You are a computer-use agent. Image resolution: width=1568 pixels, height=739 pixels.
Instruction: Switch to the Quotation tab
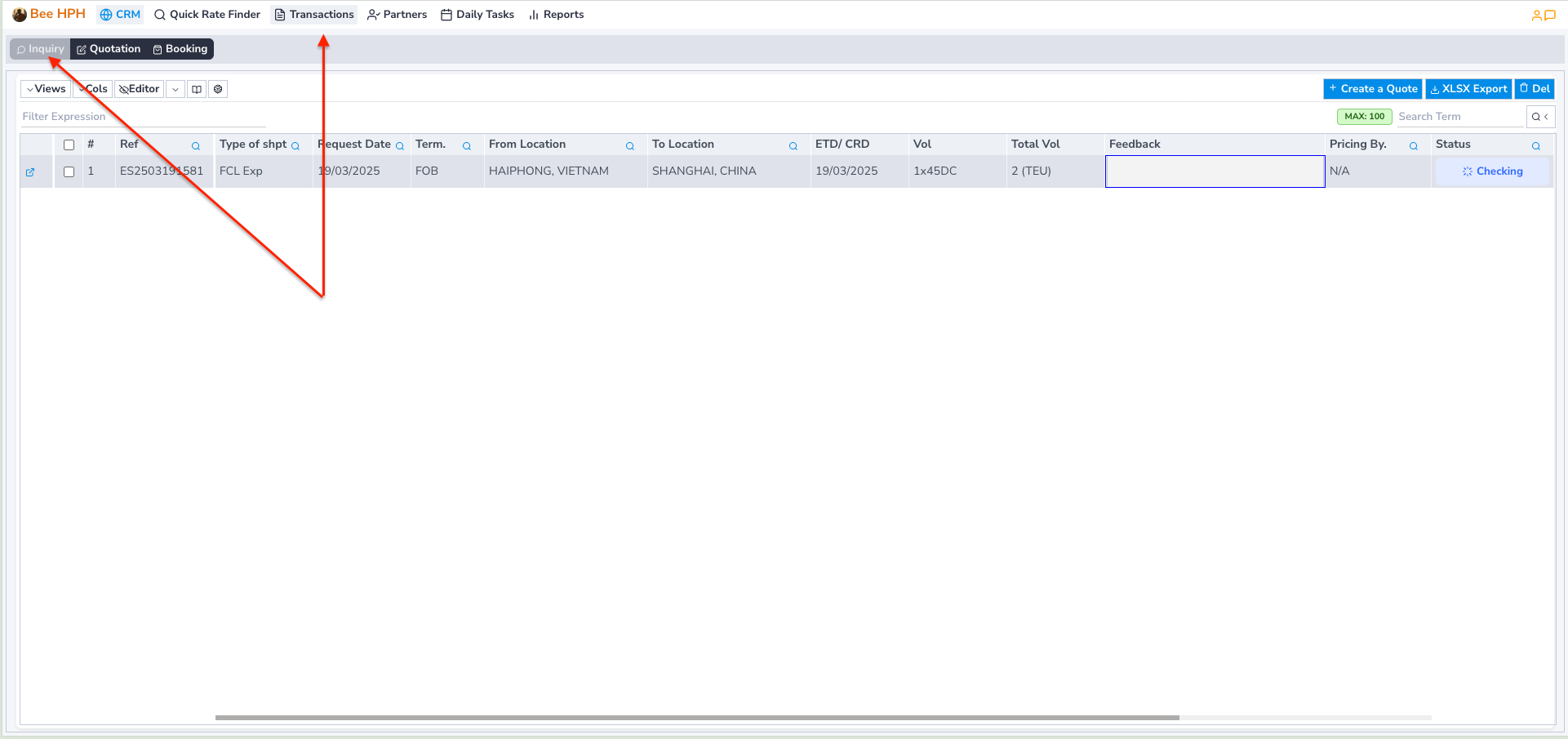(109, 49)
